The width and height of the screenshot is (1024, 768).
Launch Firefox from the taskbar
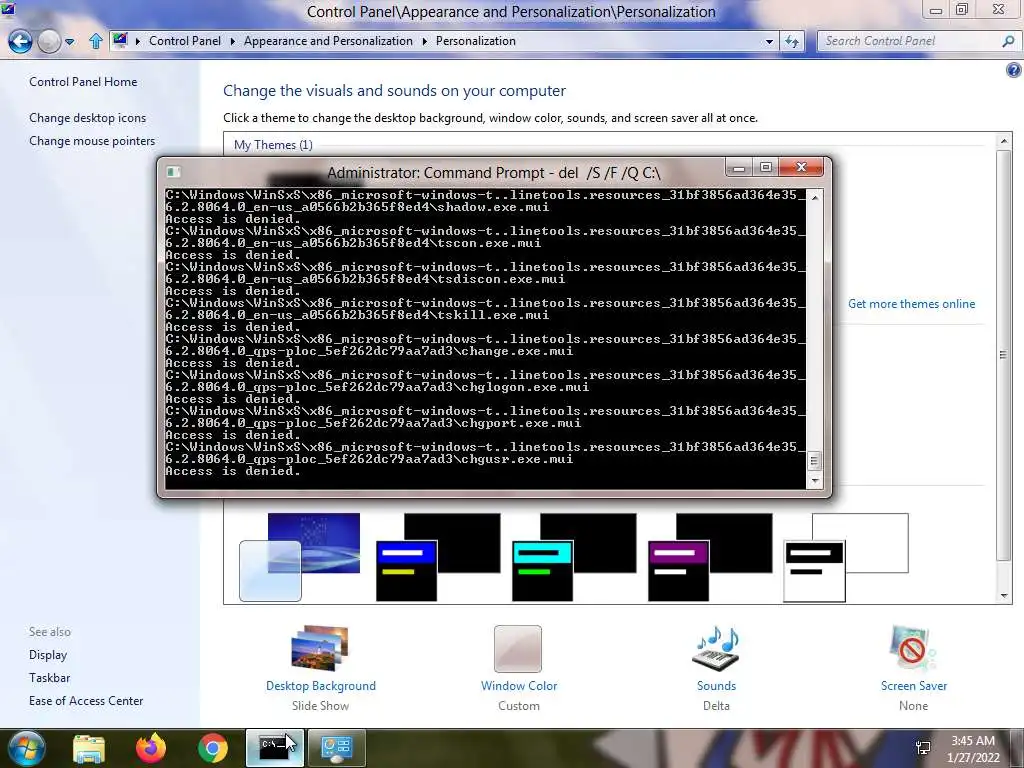pos(151,748)
